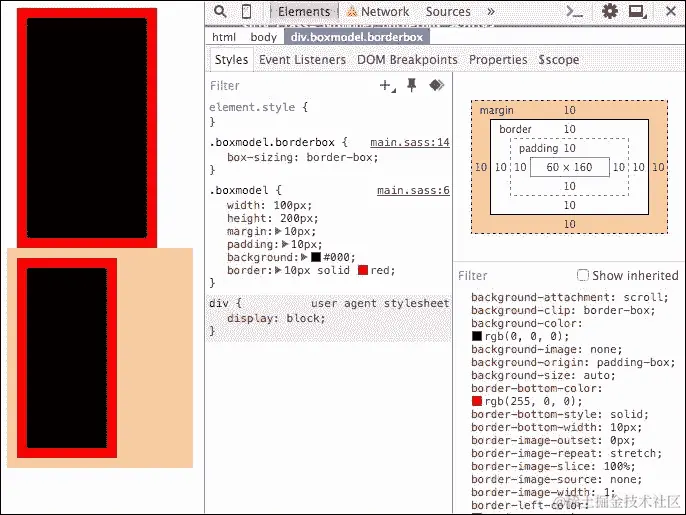Expand the padding shorthand triangle
The width and height of the screenshot is (686, 515).
[285, 244]
